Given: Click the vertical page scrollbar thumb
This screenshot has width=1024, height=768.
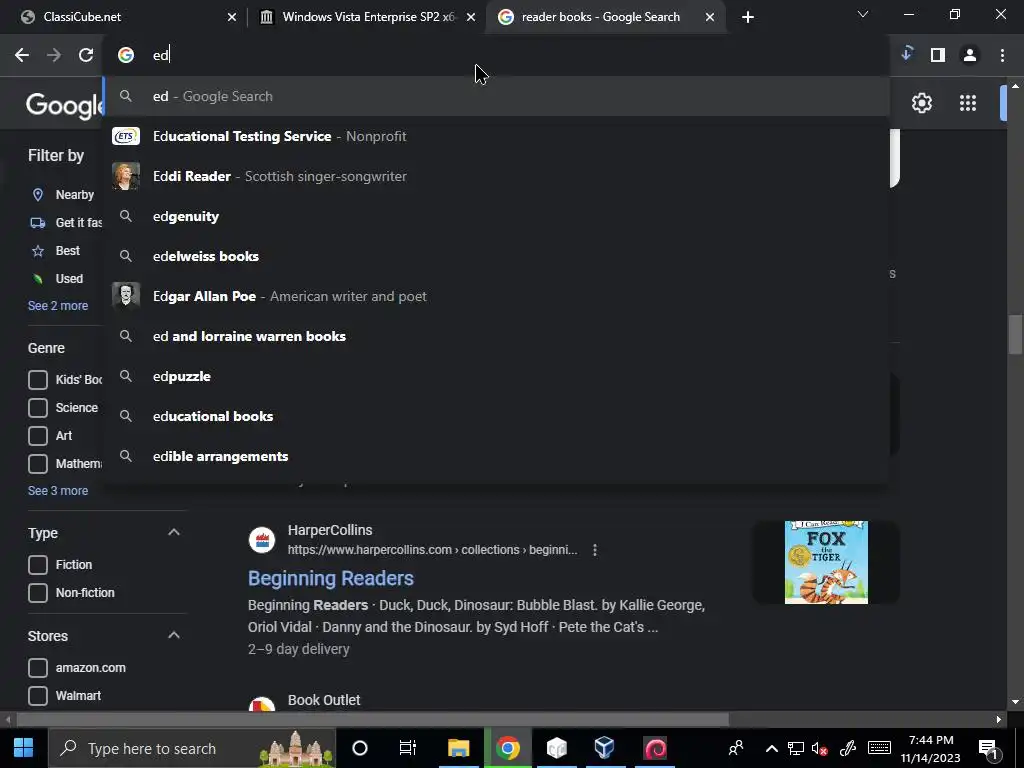Looking at the screenshot, I should 1015,334.
